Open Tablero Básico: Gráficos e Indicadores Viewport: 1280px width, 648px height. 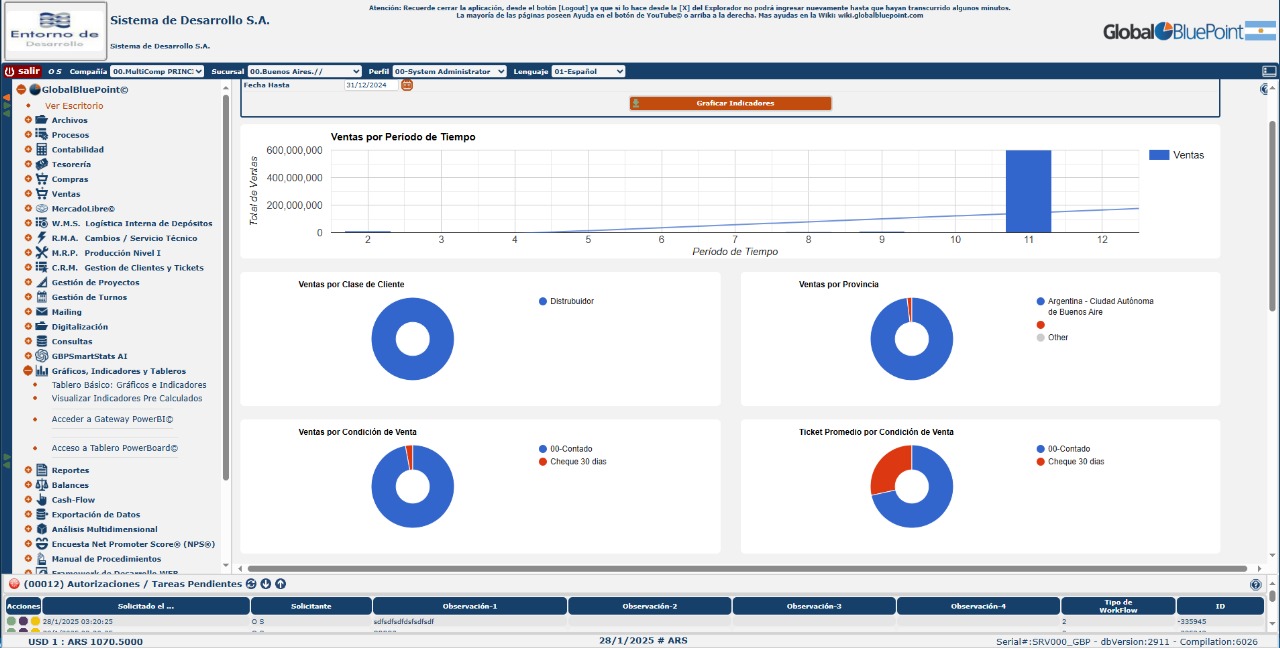[129, 385]
